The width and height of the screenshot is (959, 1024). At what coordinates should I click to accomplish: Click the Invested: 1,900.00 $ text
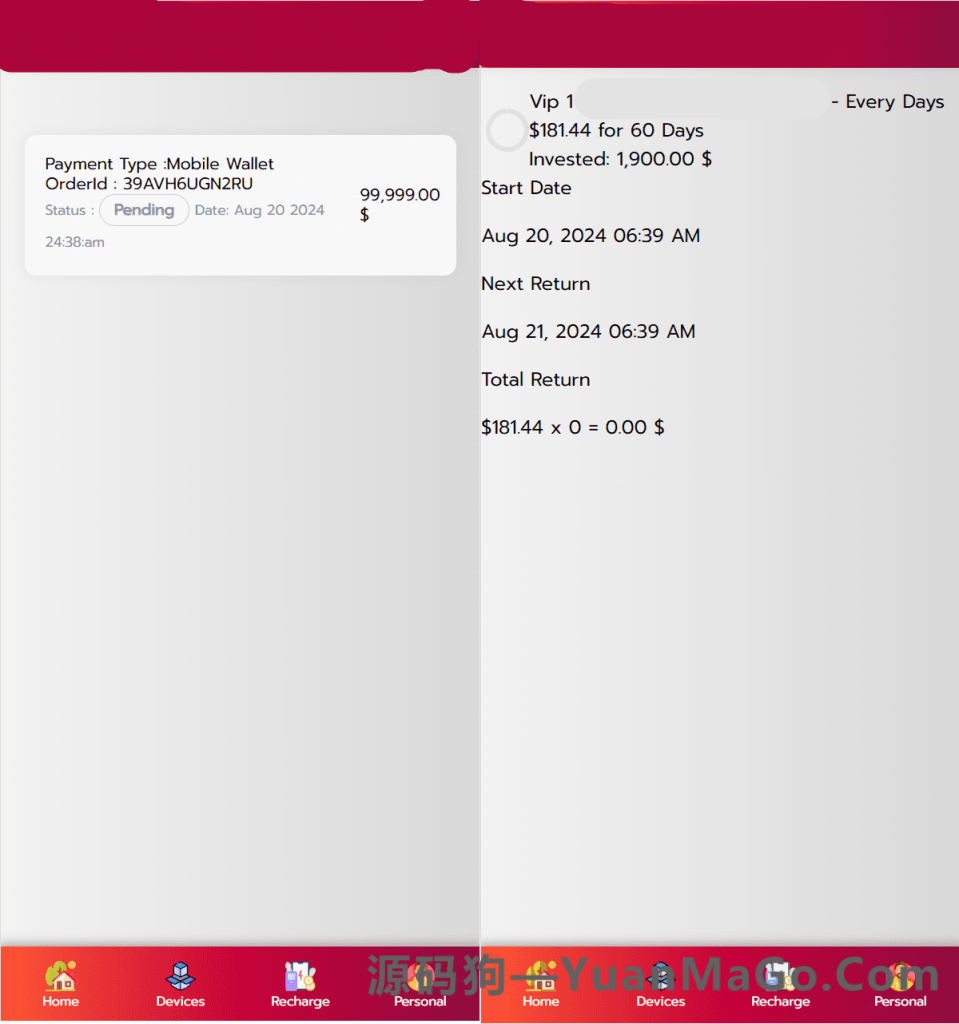pyautogui.click(x=620, y=159)
